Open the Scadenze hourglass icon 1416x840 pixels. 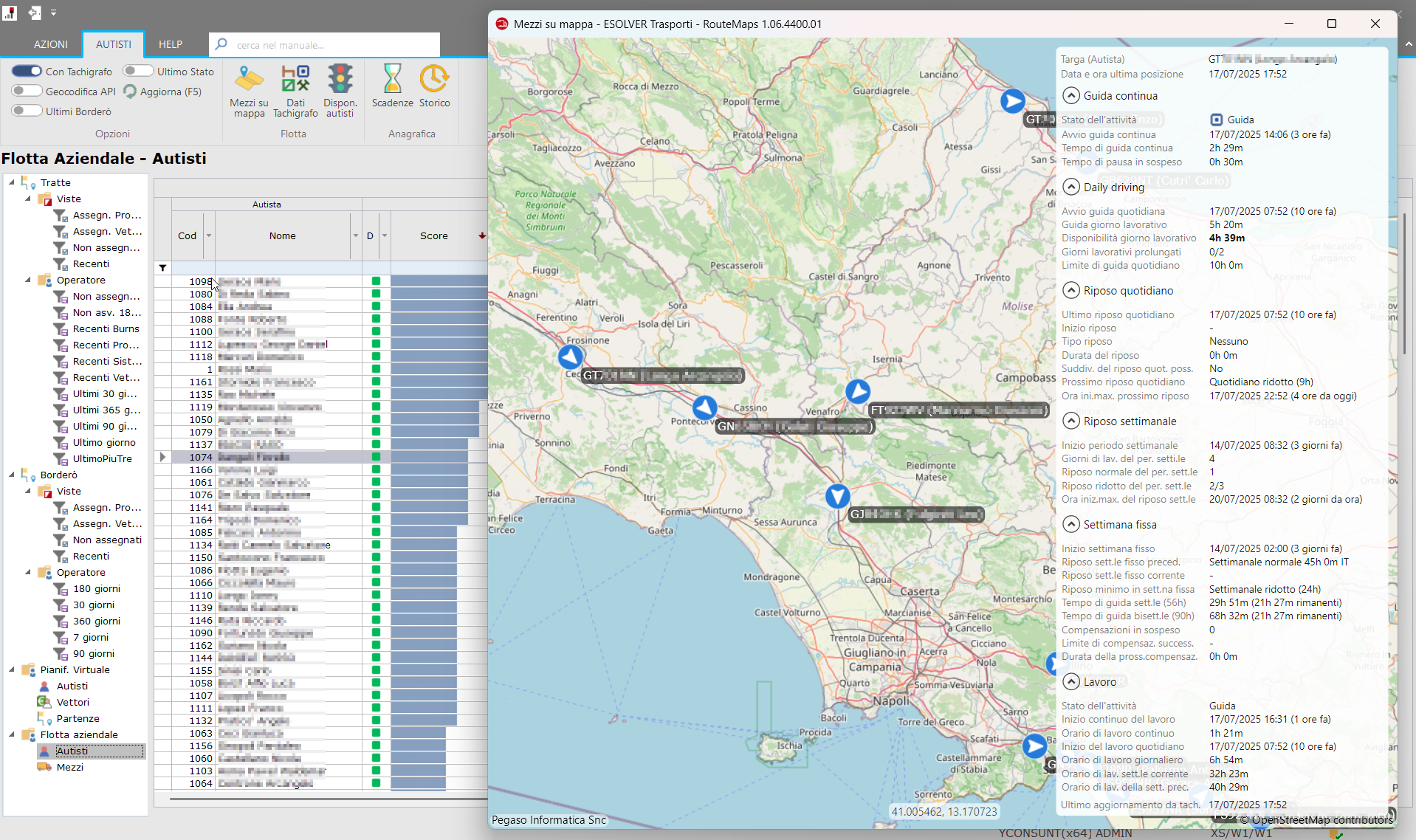point(392,87)
